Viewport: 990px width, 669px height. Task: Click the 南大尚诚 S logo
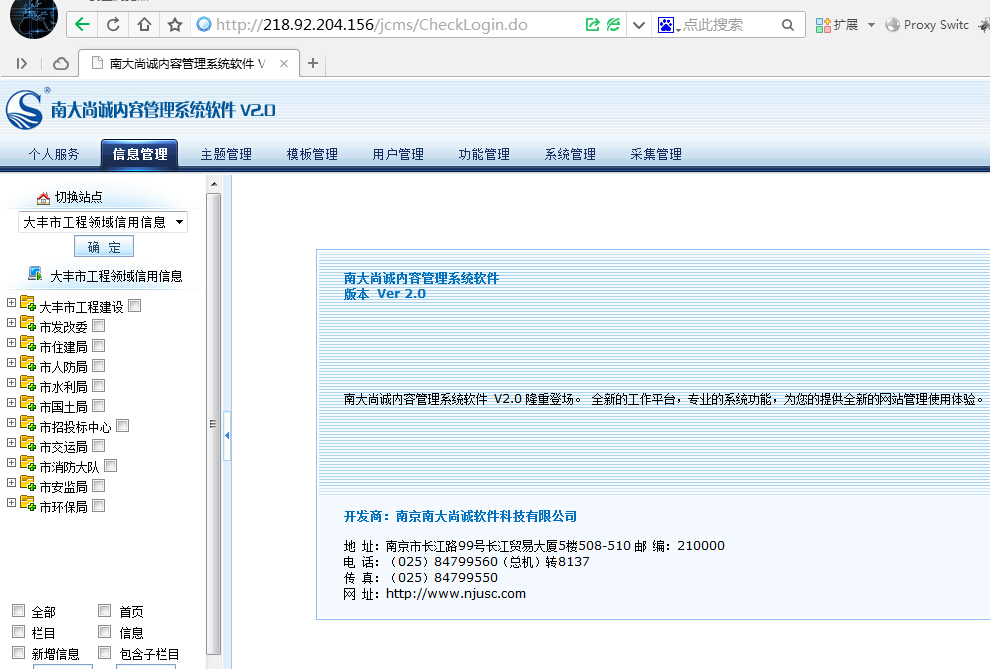click(25, 109)
